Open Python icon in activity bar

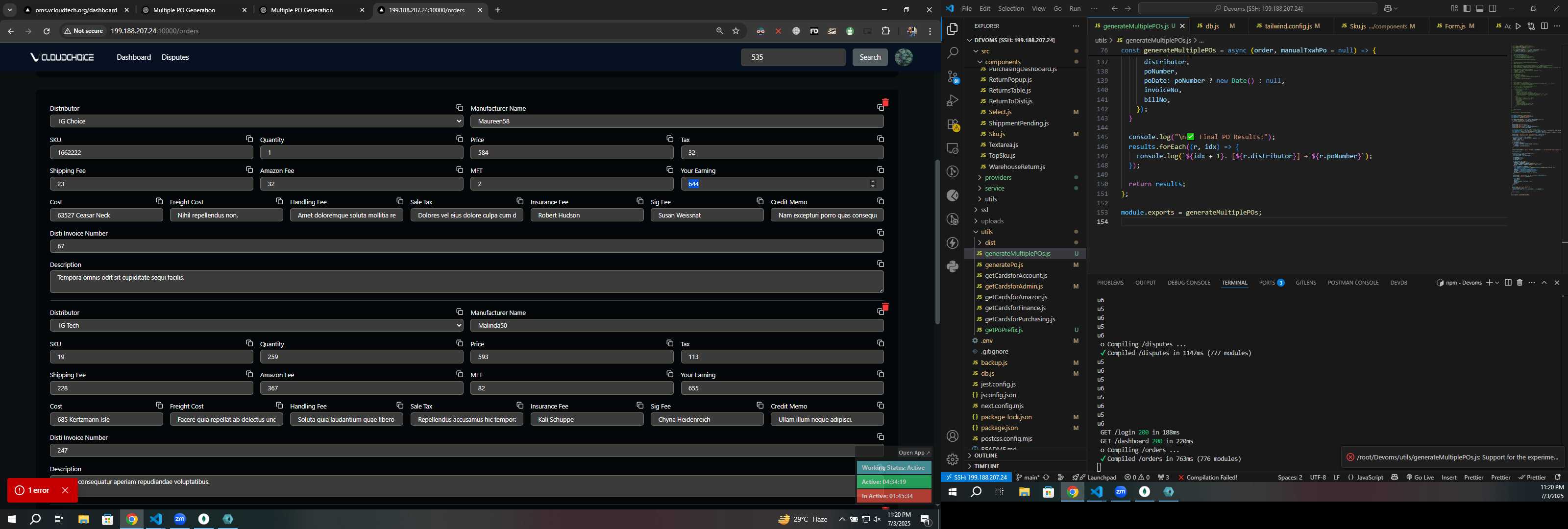pyautogui.click(x=953, y=266)
